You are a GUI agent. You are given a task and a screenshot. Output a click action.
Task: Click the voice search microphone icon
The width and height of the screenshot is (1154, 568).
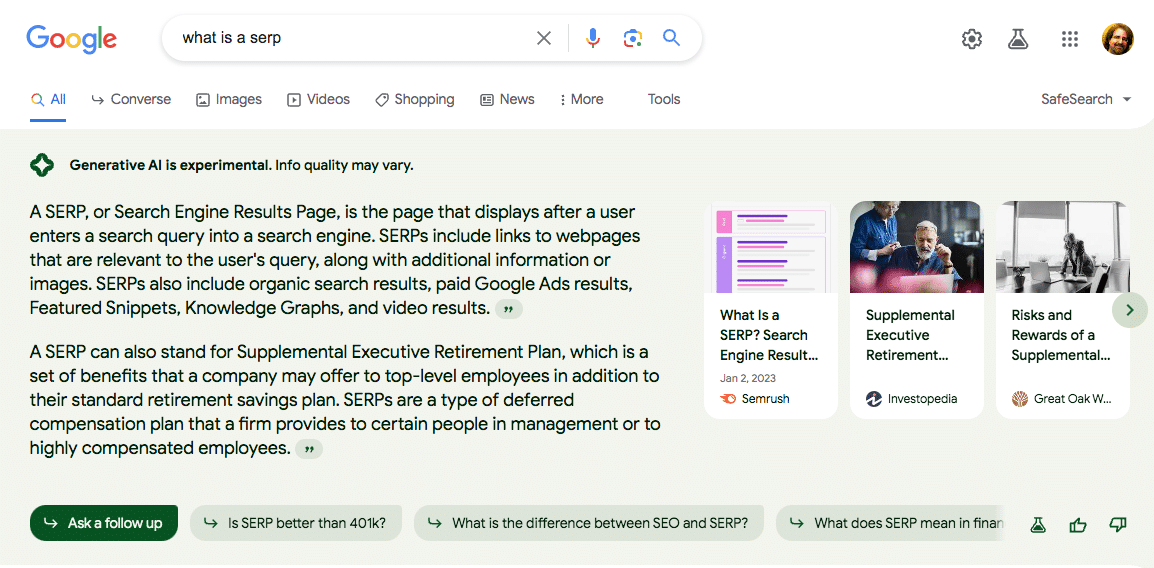click(x=593, y=38)
